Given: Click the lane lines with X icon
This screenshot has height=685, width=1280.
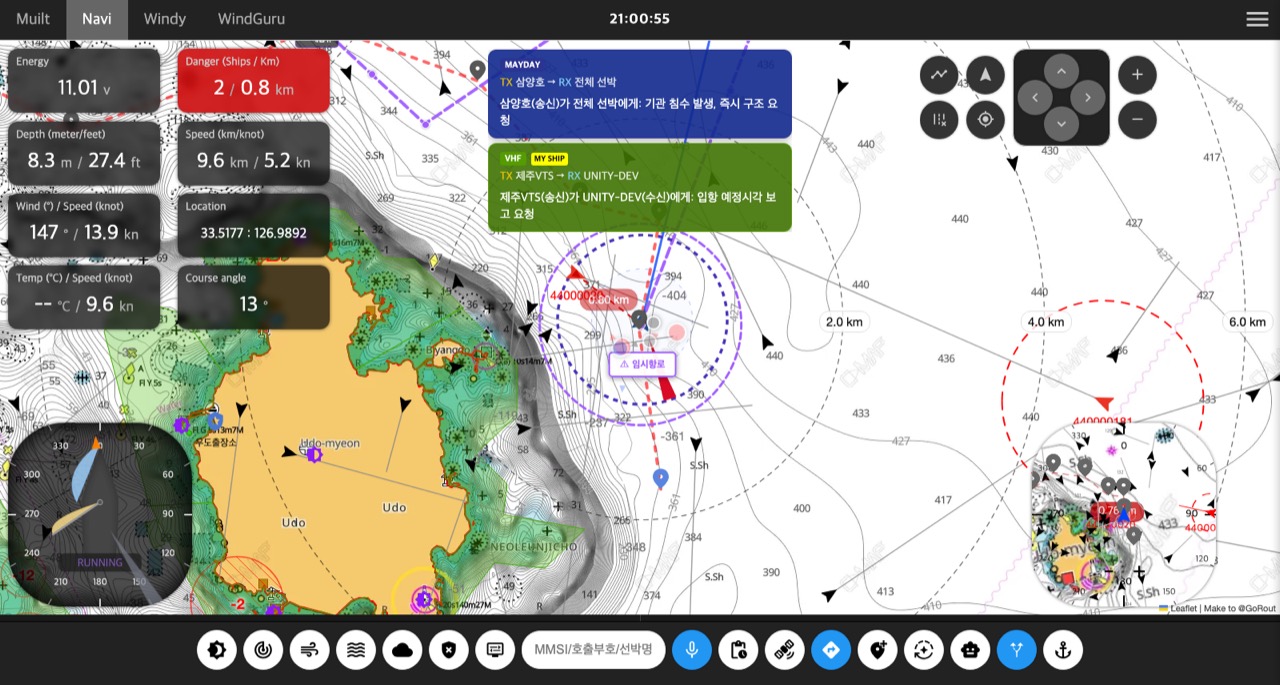Looking at the screenshot, I should (x=939, y=120).
